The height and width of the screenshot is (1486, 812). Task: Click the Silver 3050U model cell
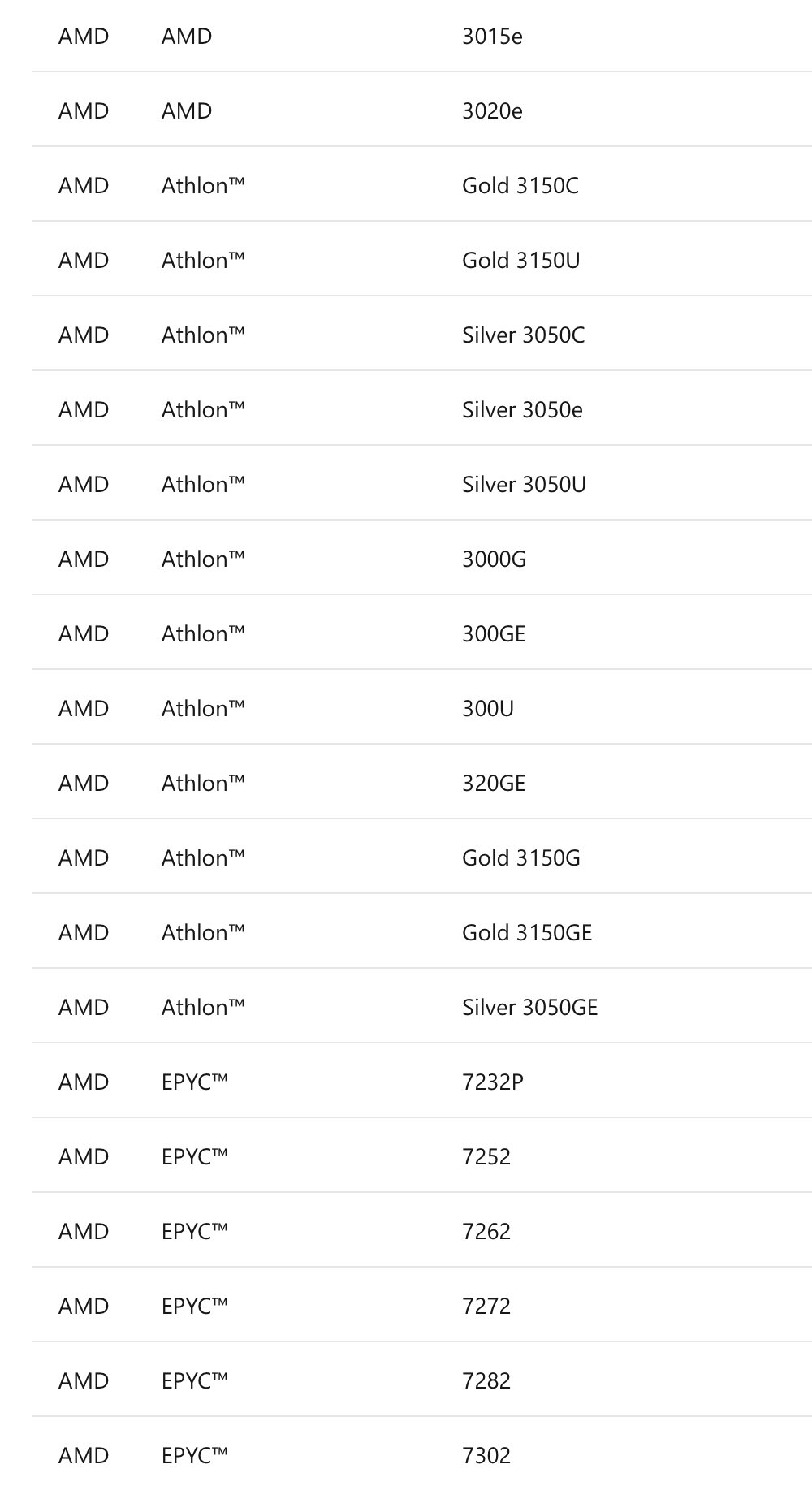(x=524, y=485)
